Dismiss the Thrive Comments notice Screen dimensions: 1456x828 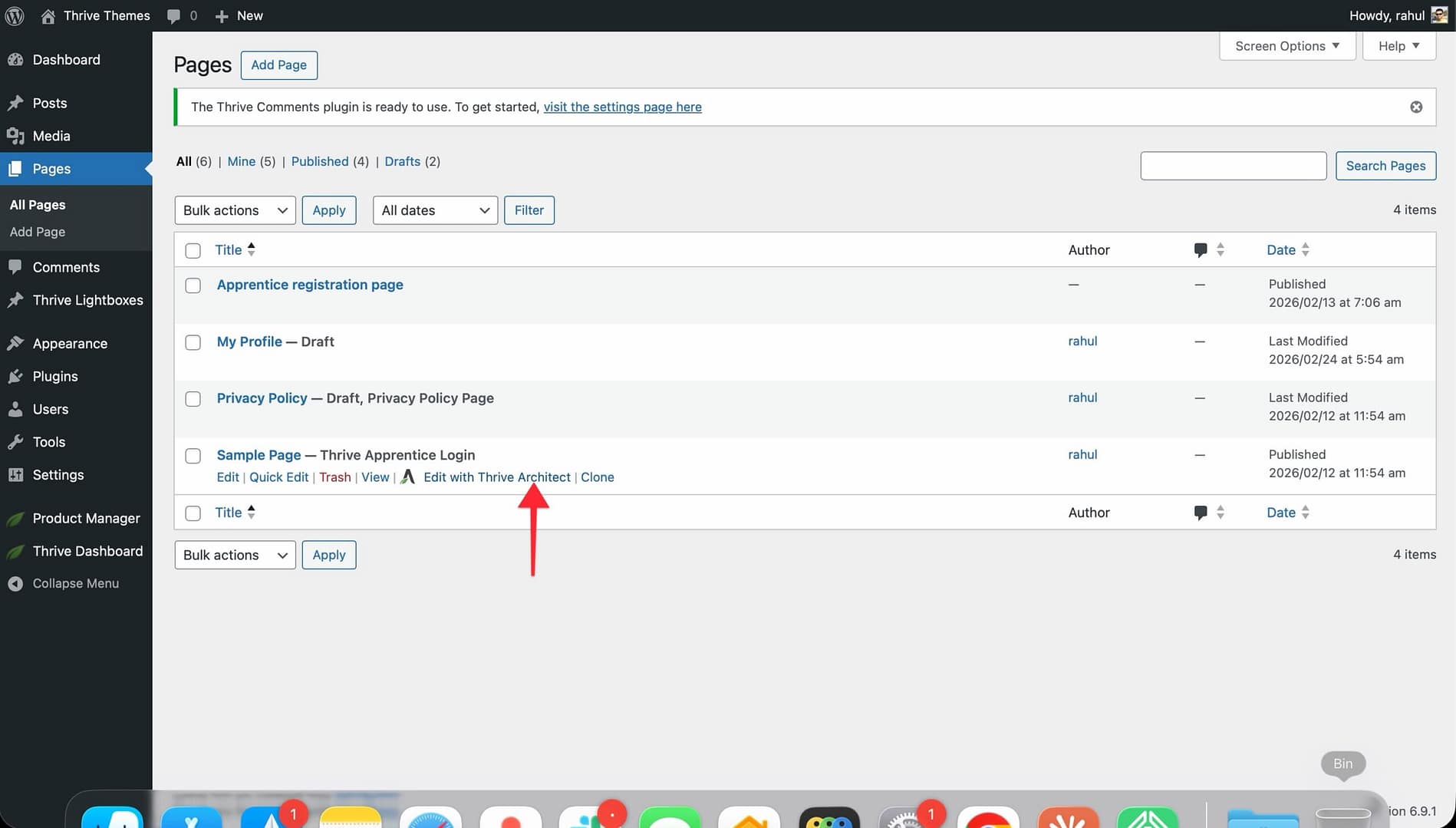click(1416, 107)
